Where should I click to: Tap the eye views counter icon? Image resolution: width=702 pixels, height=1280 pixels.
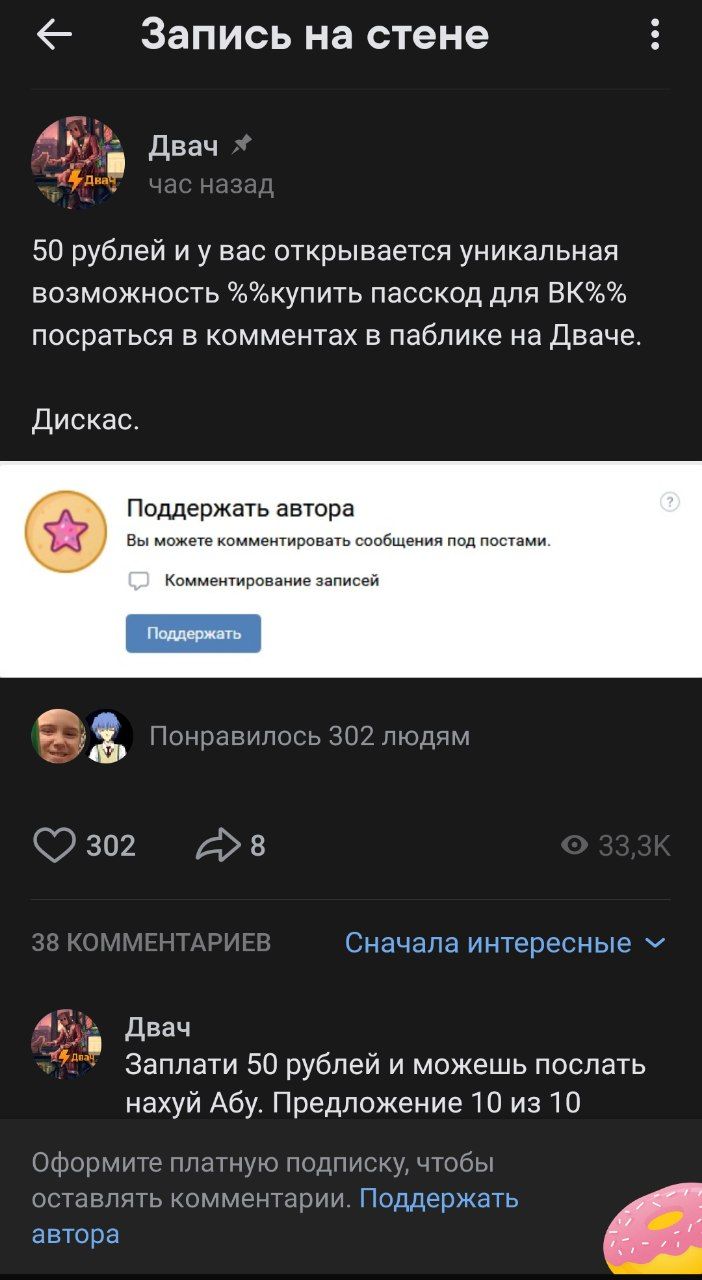[x=575, y=846]
